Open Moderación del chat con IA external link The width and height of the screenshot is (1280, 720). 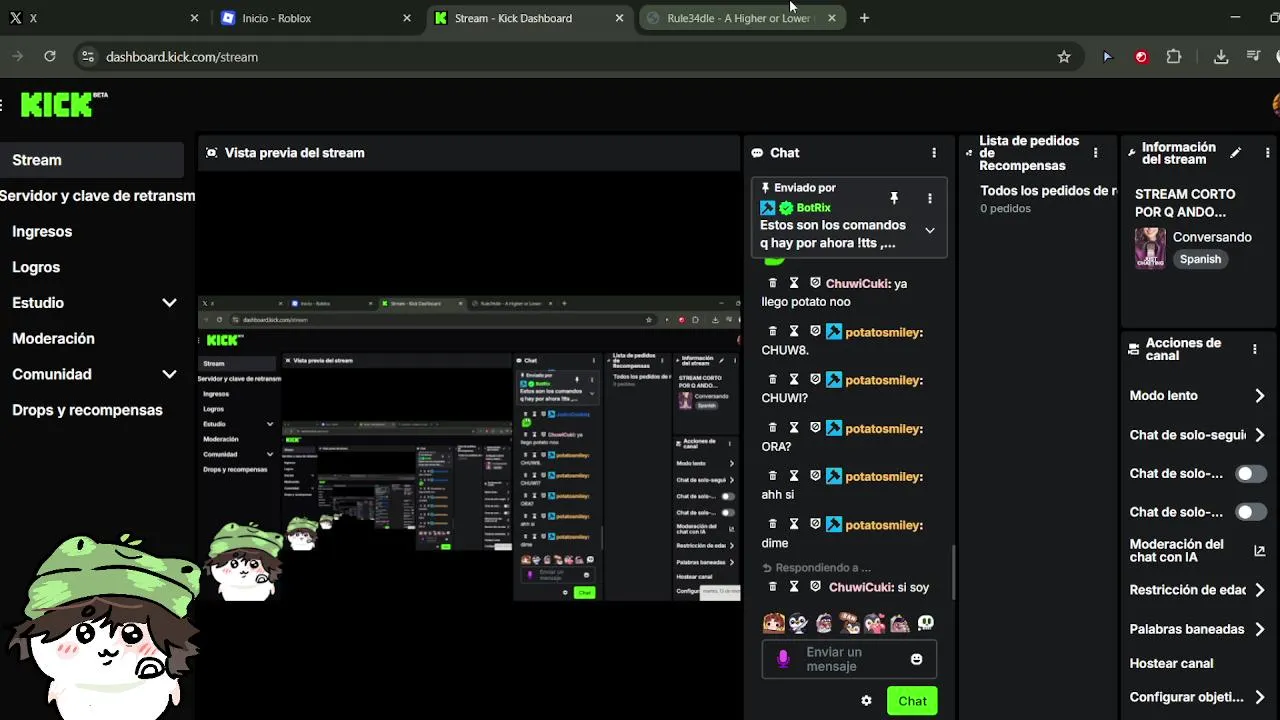[x=1259, y=551]
